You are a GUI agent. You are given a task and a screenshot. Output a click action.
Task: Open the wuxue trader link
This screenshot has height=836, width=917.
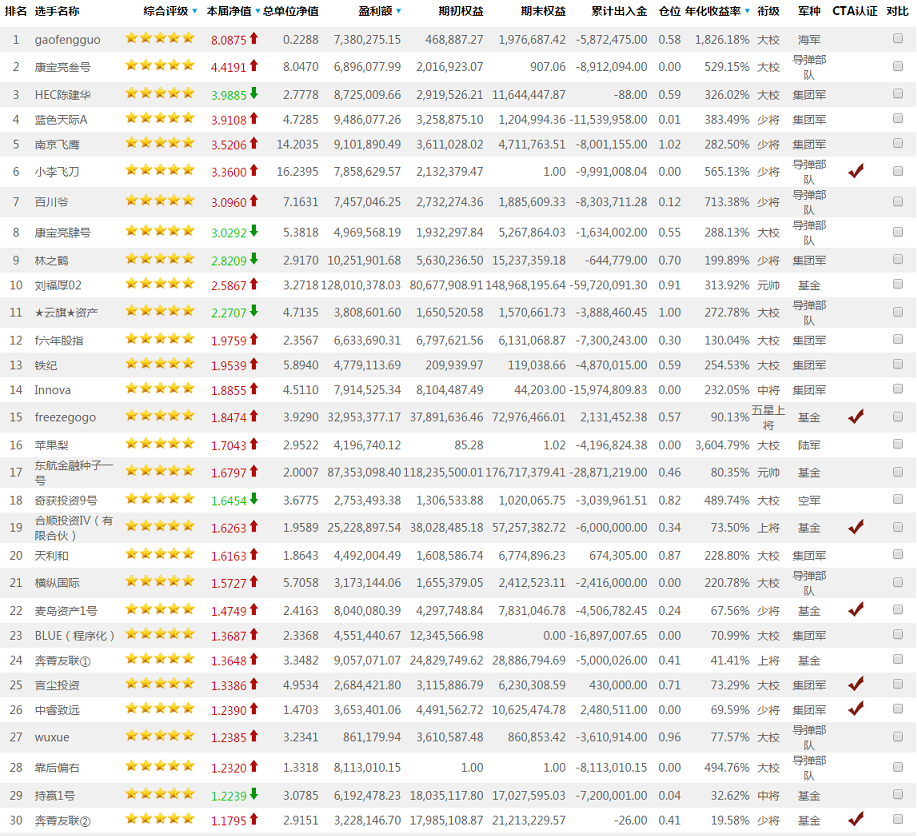point(52,737)
